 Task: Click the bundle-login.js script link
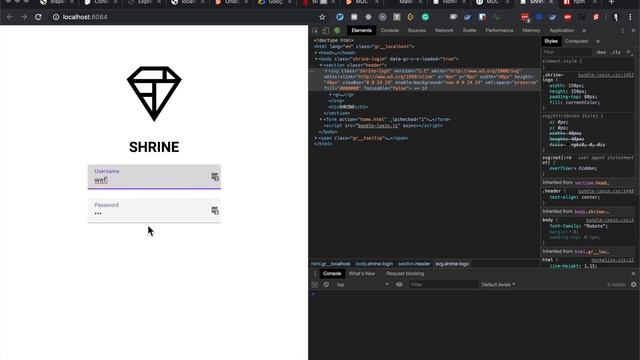tap(378, 126)
